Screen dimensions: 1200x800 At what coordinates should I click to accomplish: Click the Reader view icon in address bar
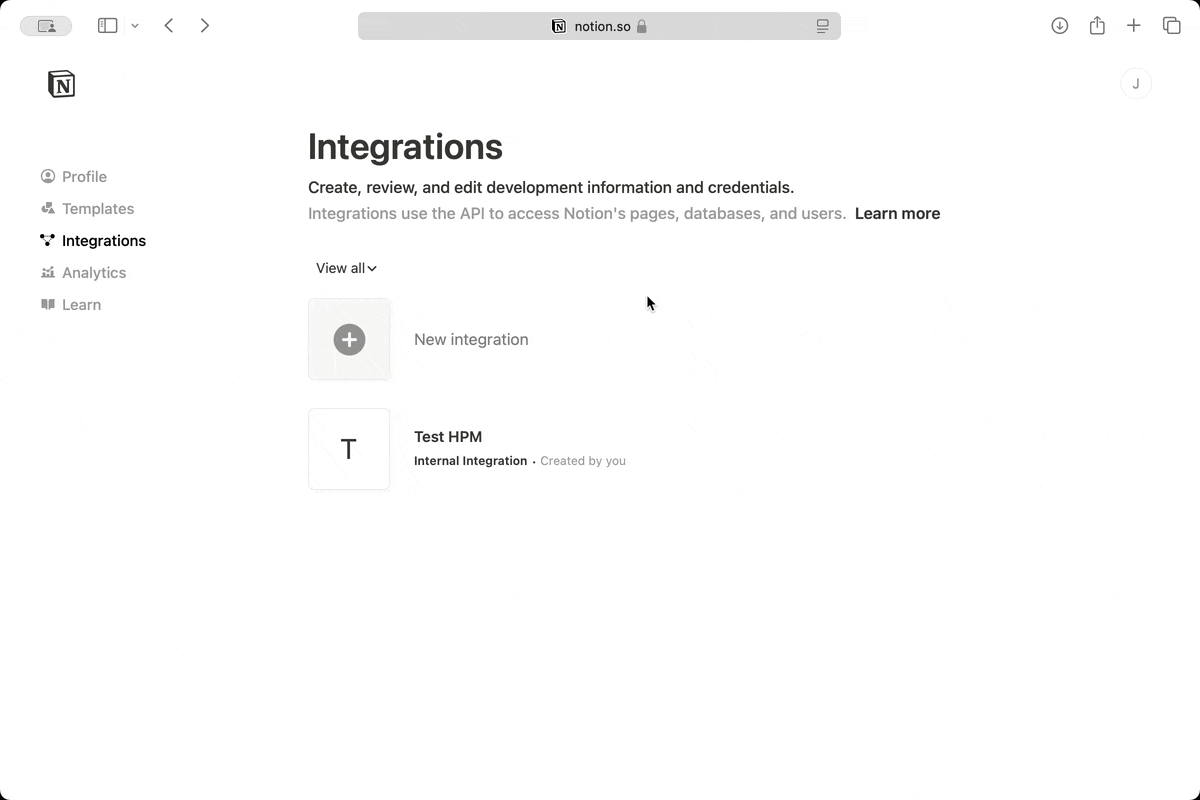pyautogui.click(x=822, y=26)
